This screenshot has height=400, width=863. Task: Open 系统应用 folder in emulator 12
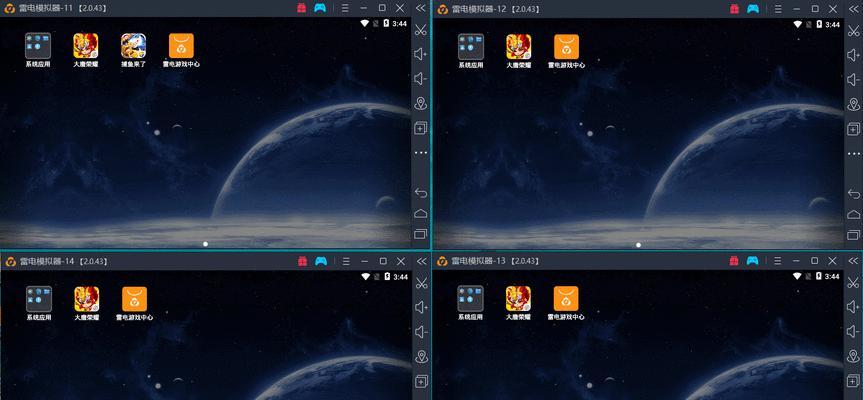tap(471, 46)
